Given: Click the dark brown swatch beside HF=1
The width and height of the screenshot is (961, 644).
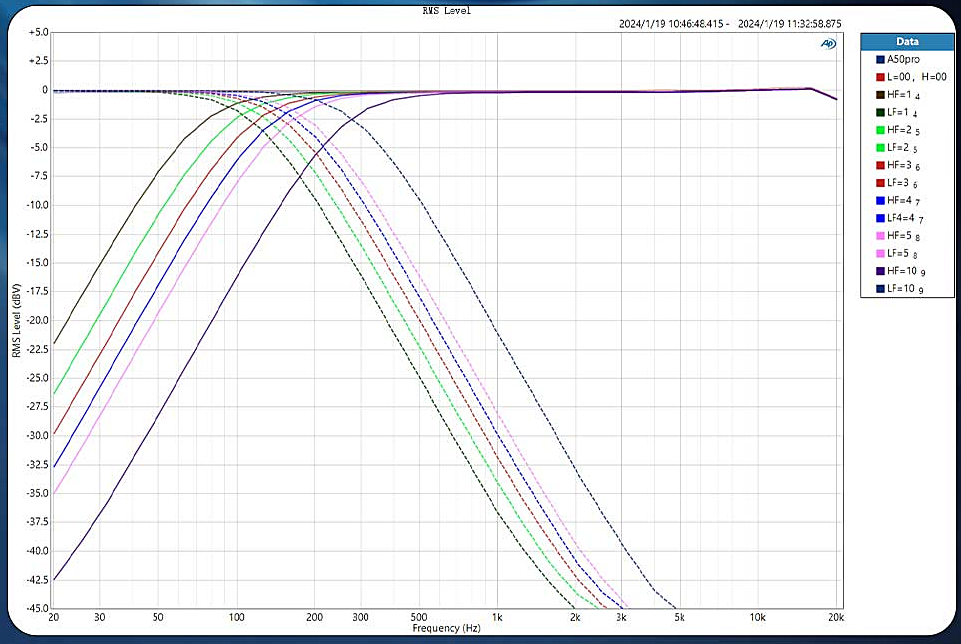Looking at the screenshot, I should (x=880, y=95).
